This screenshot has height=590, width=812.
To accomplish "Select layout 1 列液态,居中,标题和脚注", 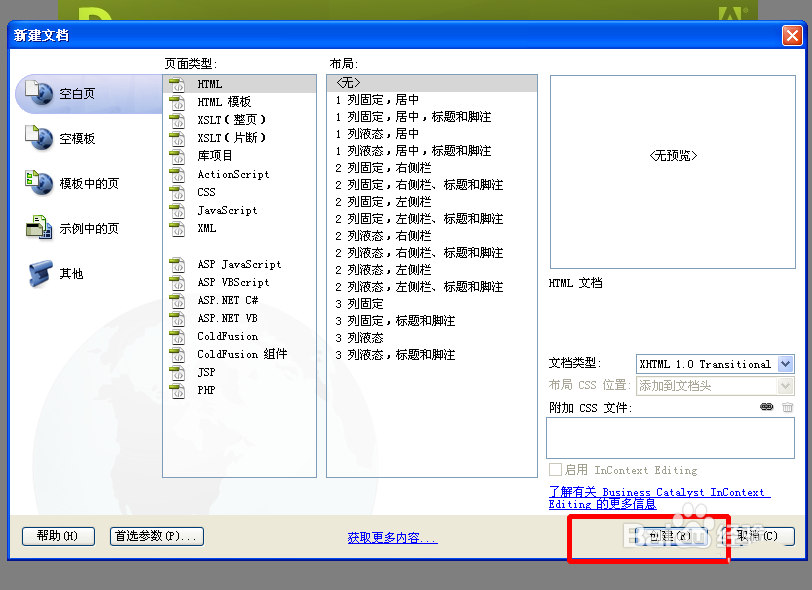I will coord(432,151).
